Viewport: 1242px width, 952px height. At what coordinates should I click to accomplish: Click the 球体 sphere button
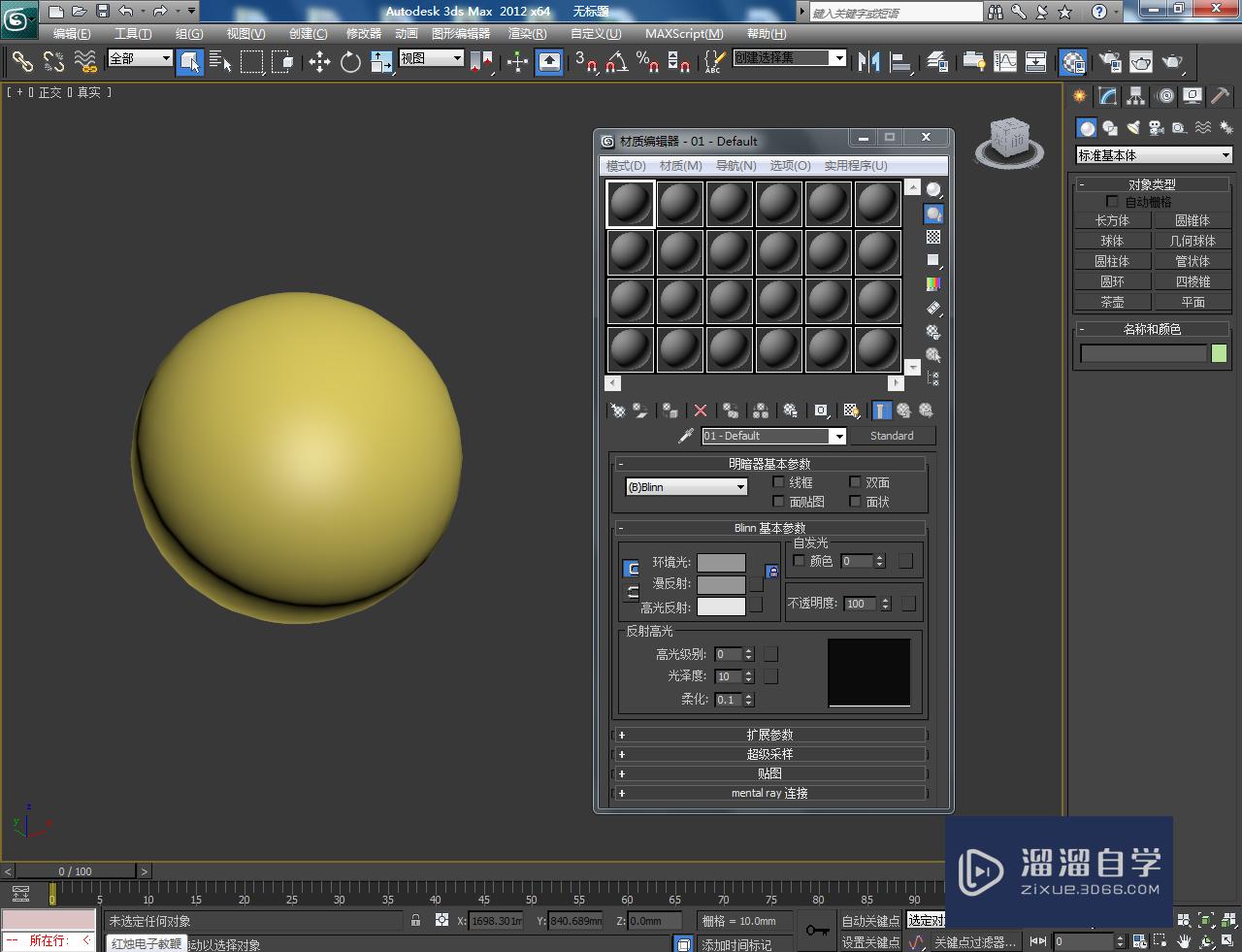pyautogui.click(x=1112, y=241)
